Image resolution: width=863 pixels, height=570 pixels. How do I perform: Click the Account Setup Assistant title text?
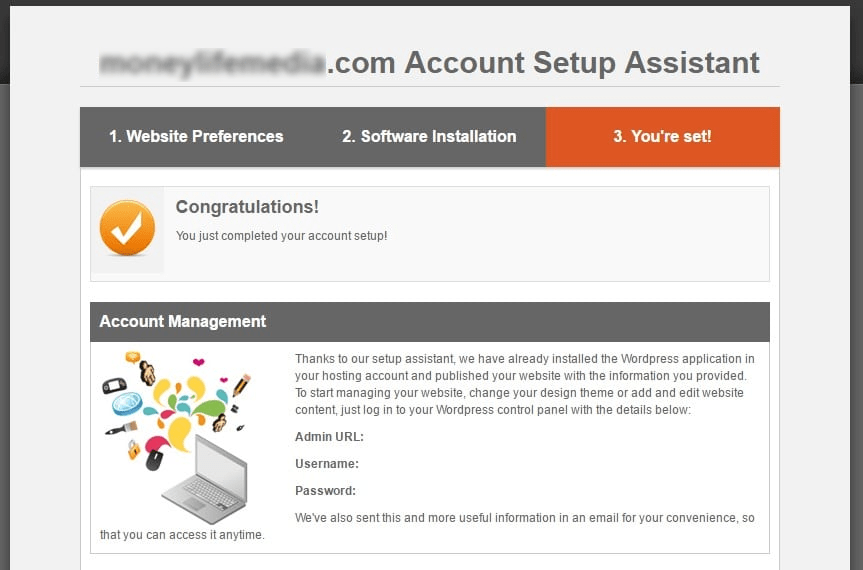pyautogui.click(x=582, y=63)
